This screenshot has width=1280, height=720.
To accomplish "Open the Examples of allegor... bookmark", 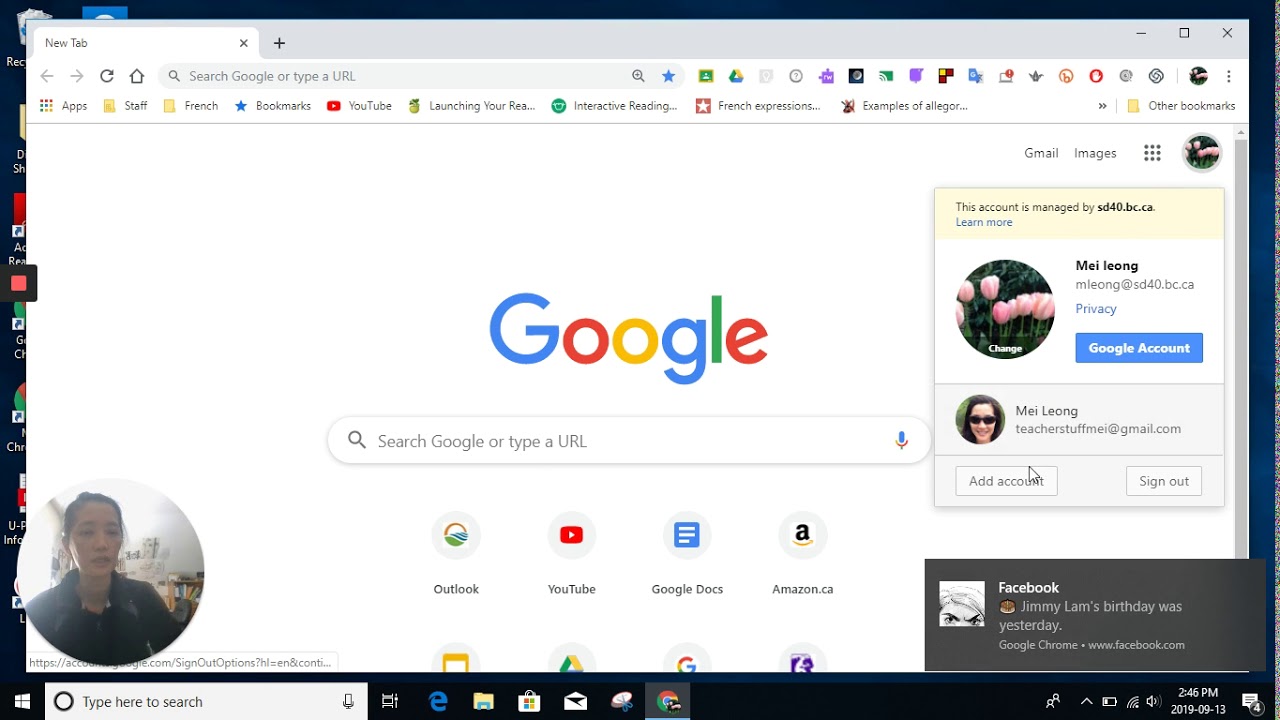I will pyautogui.click(x=904, y=105).
